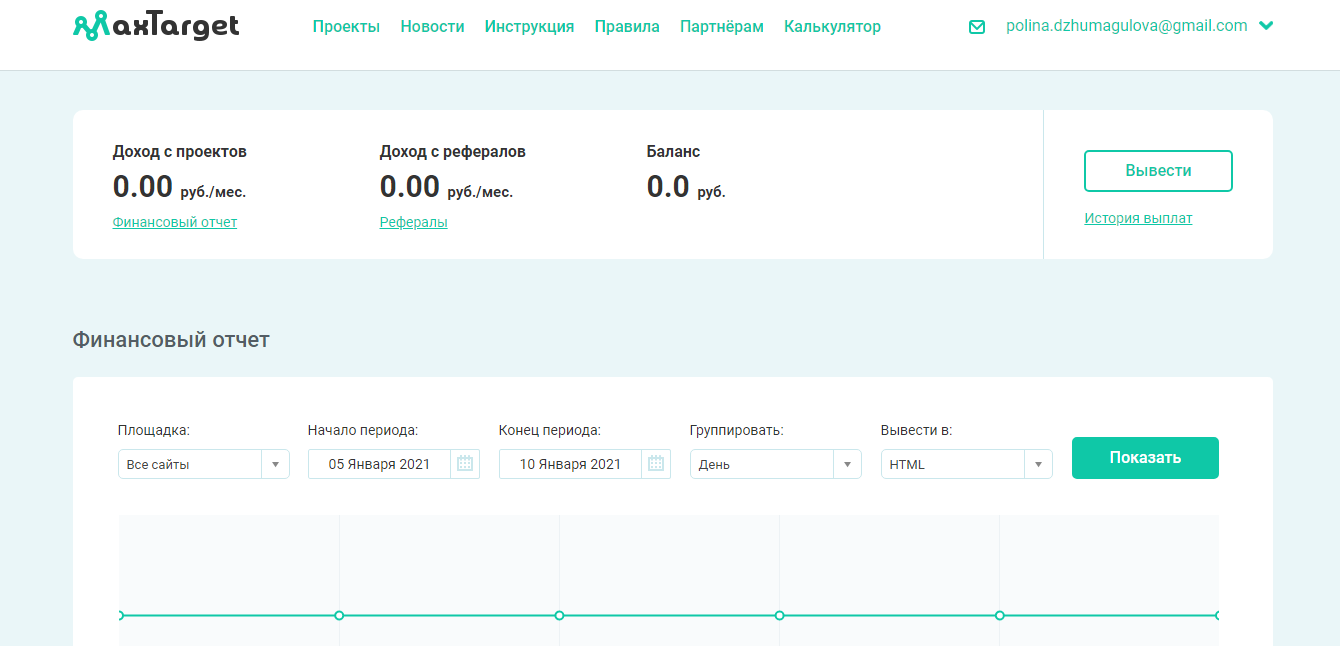The width and height of the screenshot is (1340, 646).
Task: Click the end date field 10 Января 2021
Action: pos(570,464)
